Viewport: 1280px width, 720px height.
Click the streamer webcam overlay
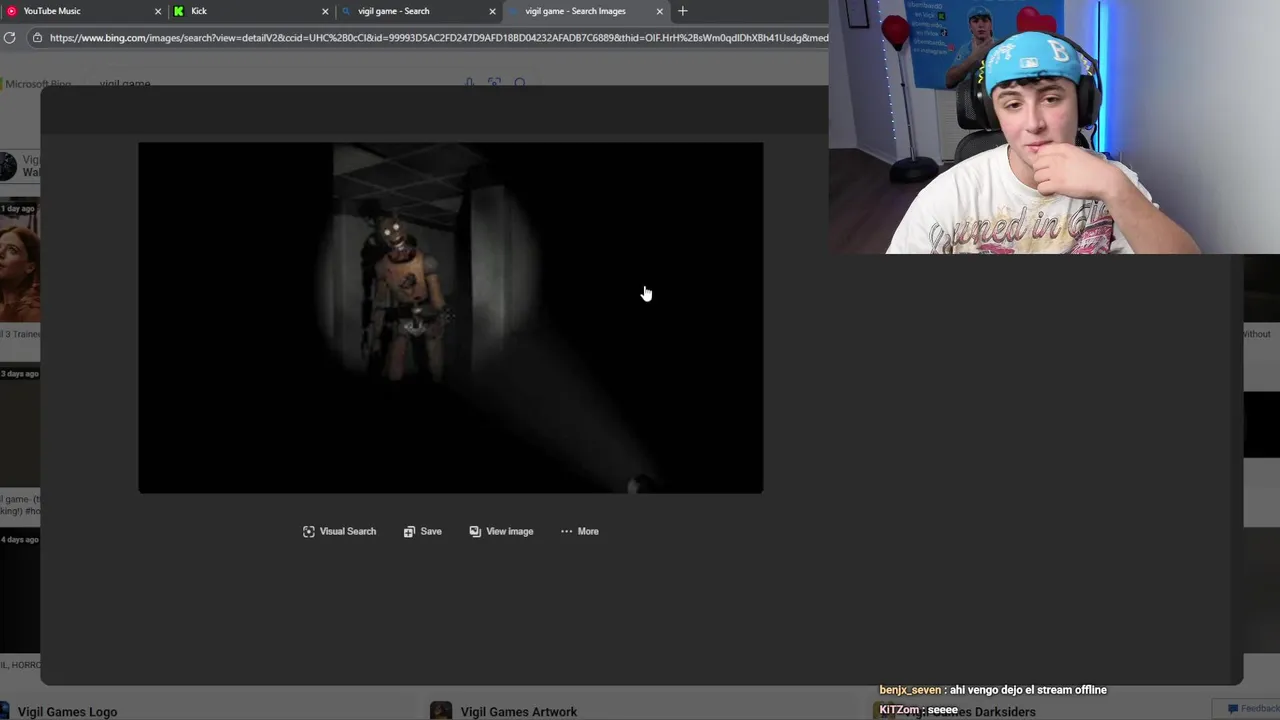1054,127
